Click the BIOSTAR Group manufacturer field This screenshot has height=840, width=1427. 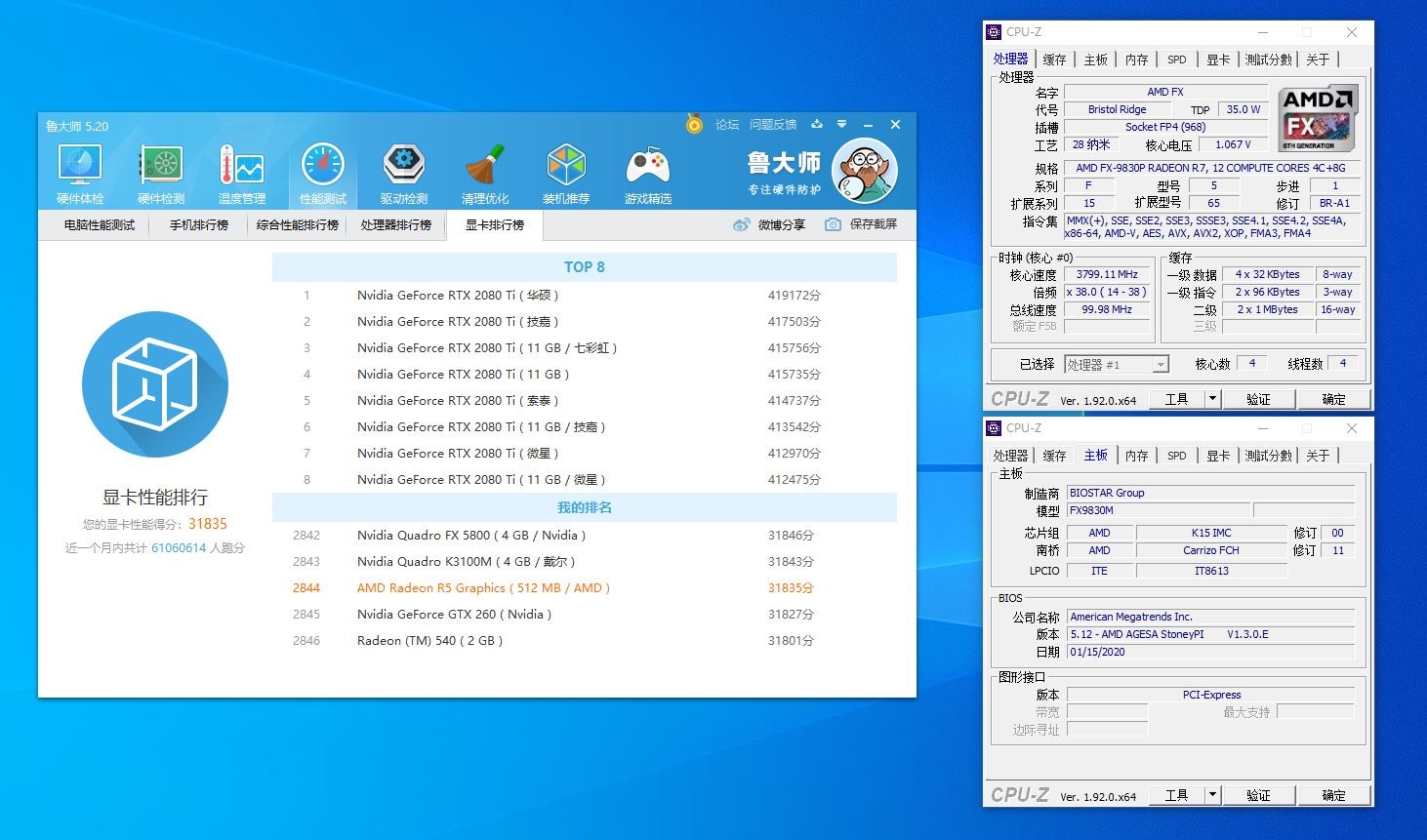1210,493
